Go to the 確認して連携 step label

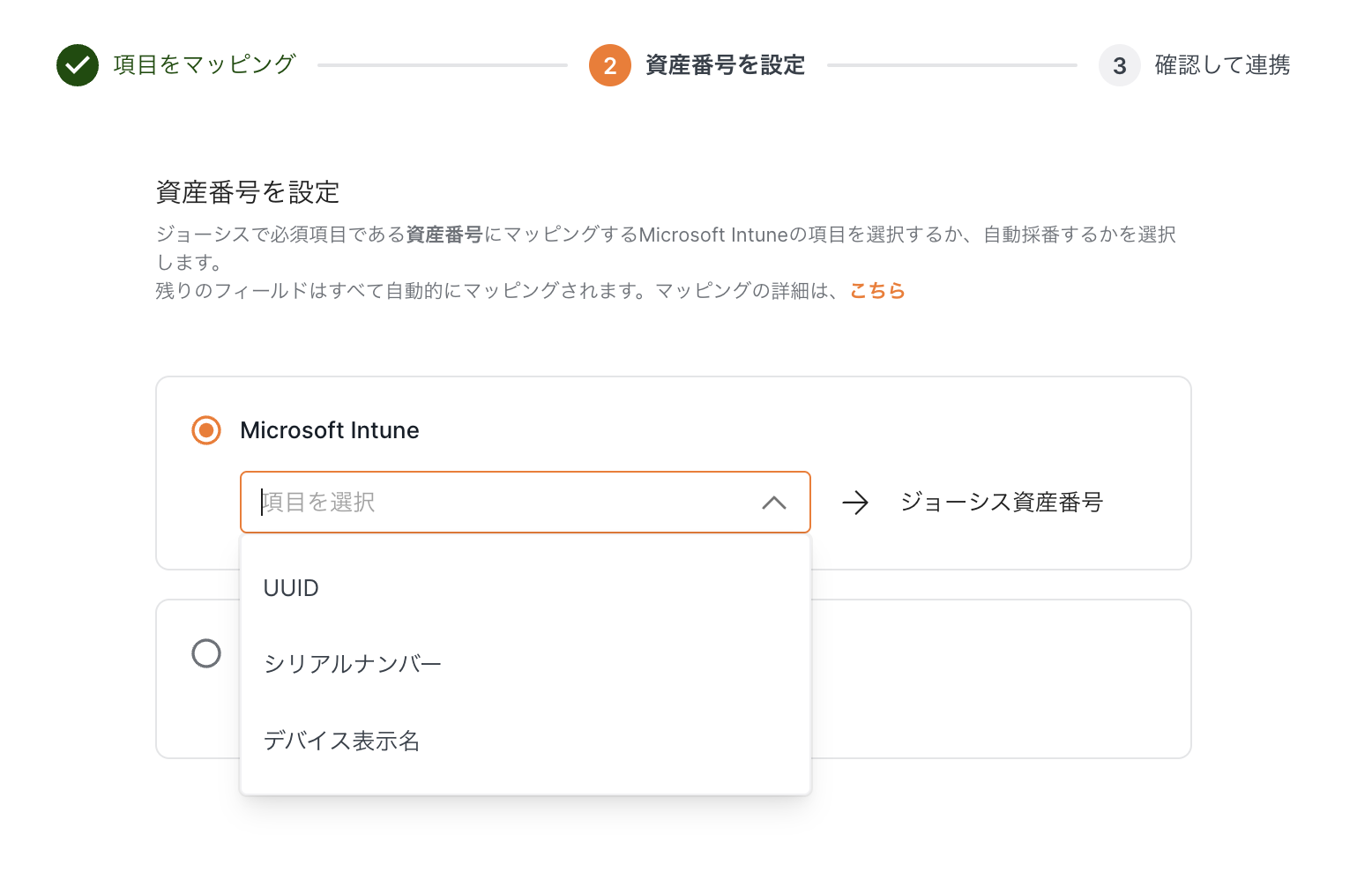1222,65
